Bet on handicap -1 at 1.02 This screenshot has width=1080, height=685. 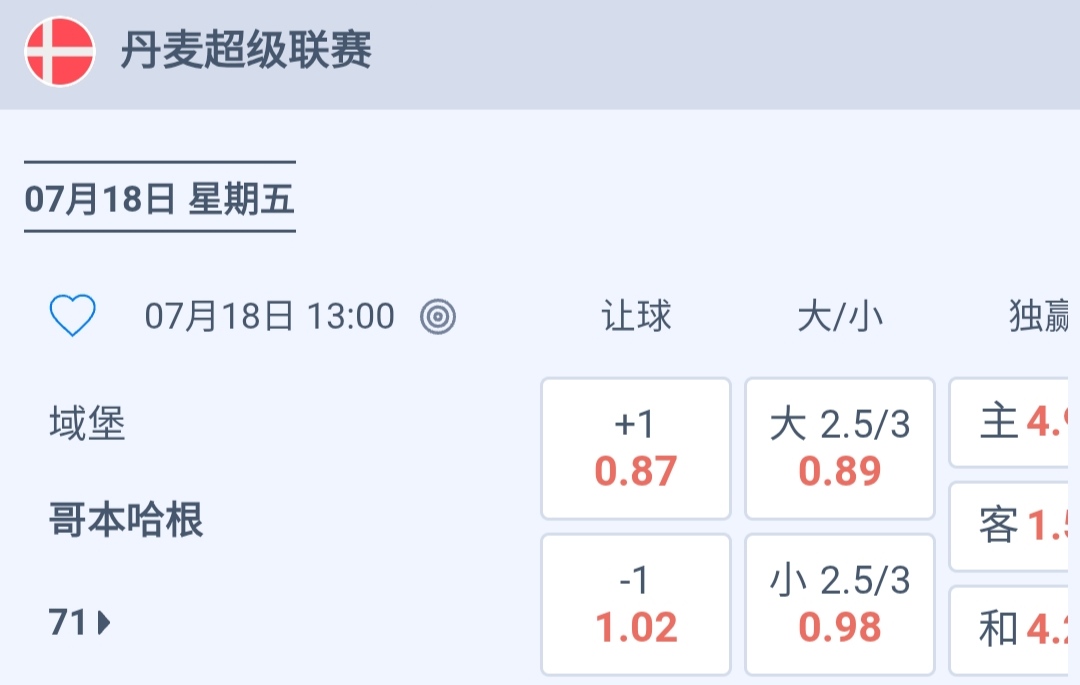click(x=636, y=604)
